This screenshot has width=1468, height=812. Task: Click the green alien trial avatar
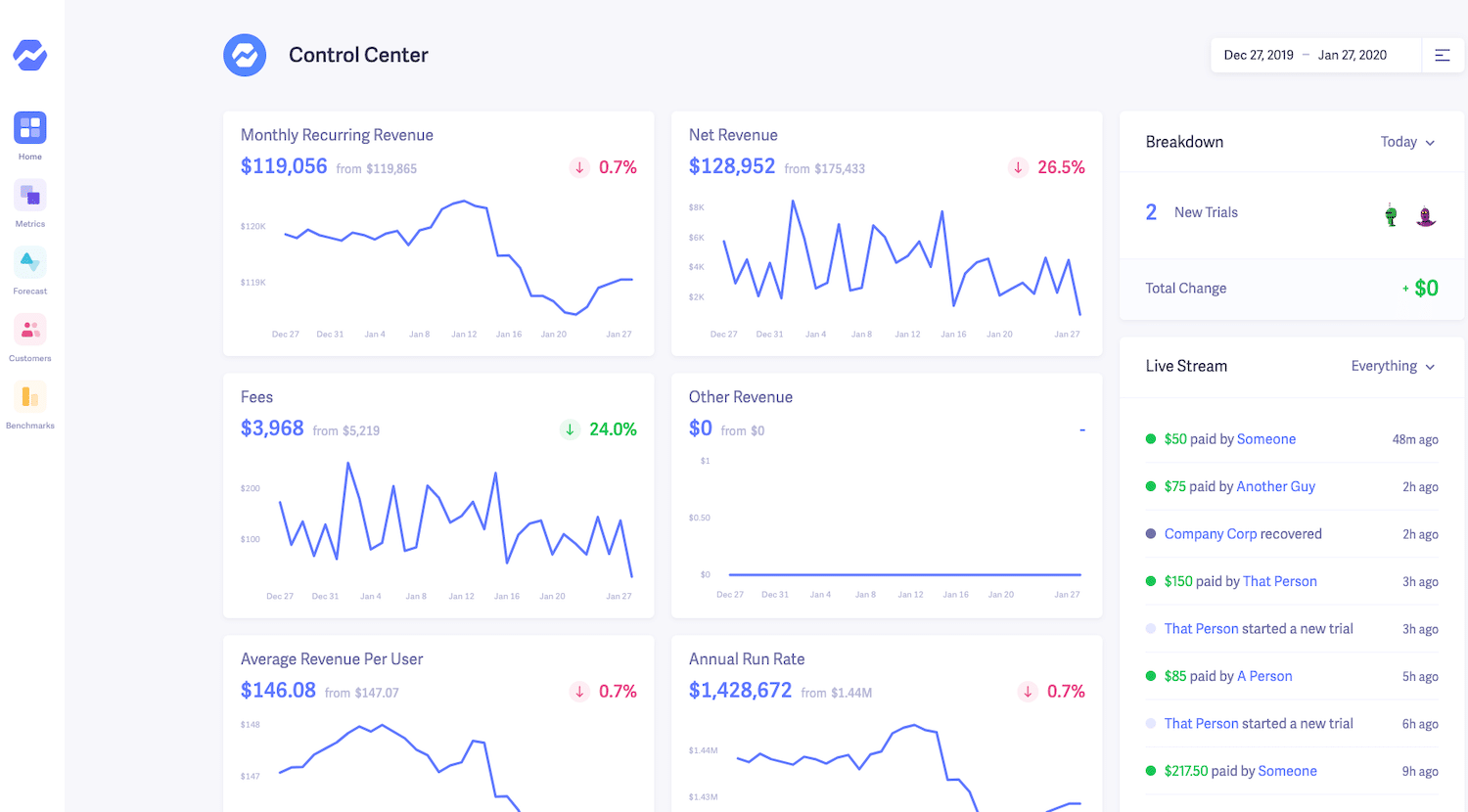click(x=1390, y=214)
